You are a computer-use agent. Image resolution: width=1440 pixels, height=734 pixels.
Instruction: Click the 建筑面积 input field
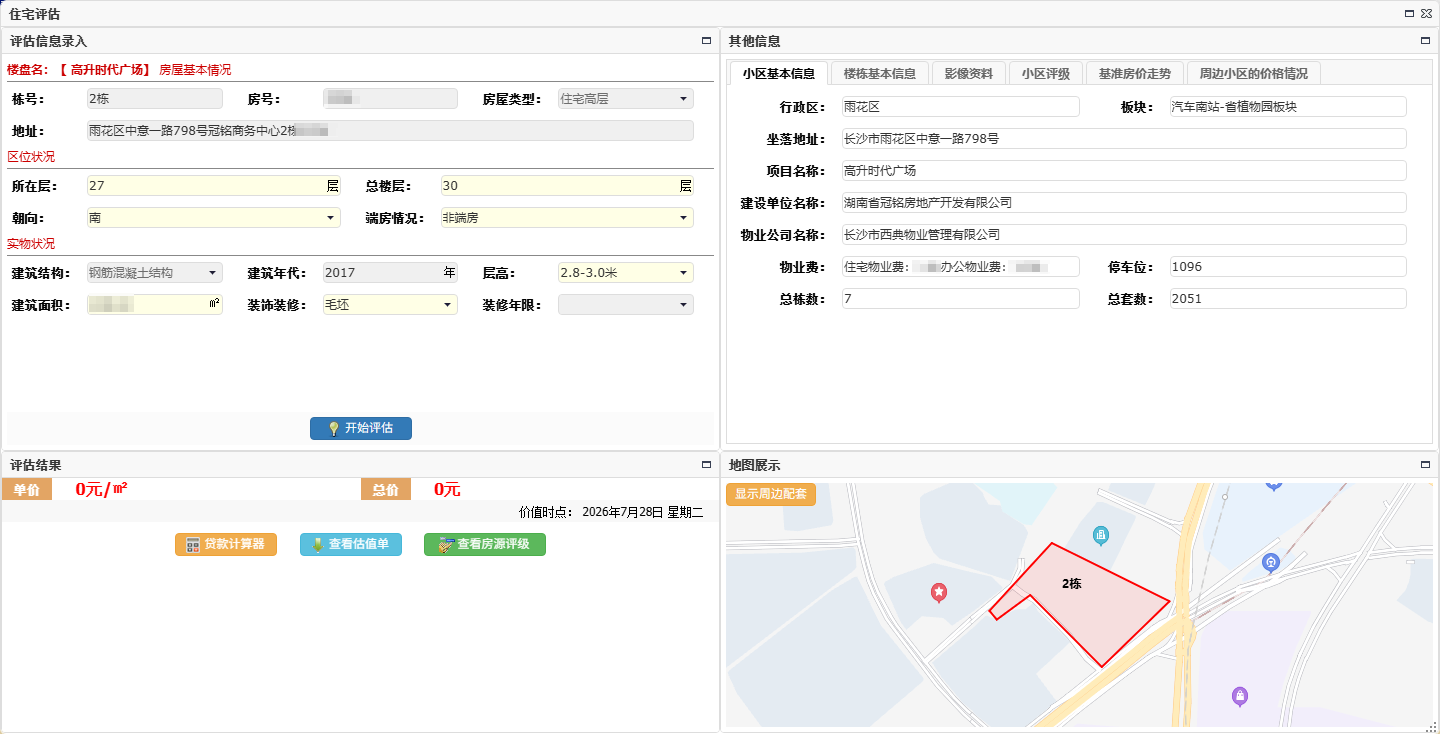(x=154, y=305)
